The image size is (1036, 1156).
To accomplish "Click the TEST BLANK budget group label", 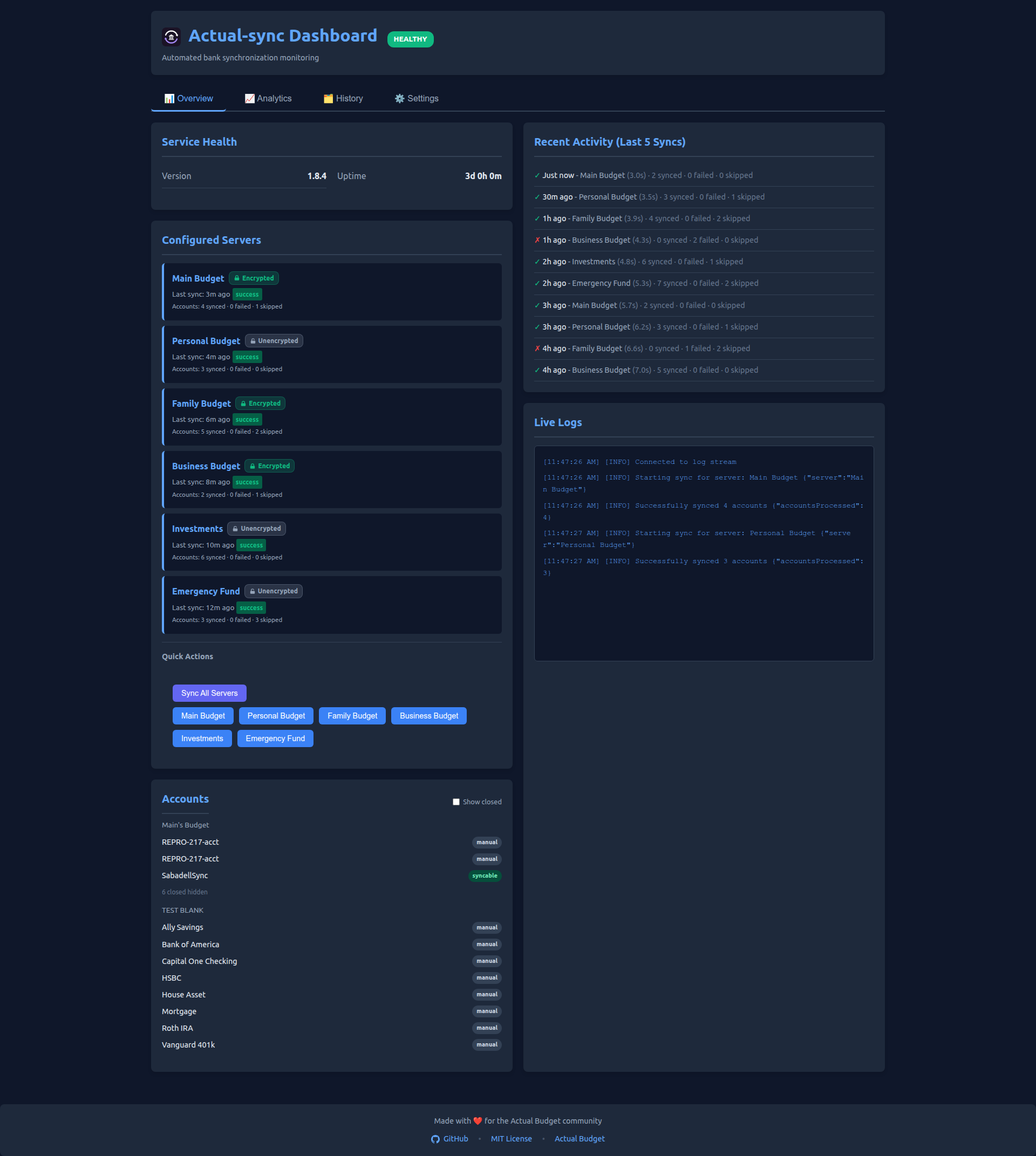I will [x=183, y=911].
